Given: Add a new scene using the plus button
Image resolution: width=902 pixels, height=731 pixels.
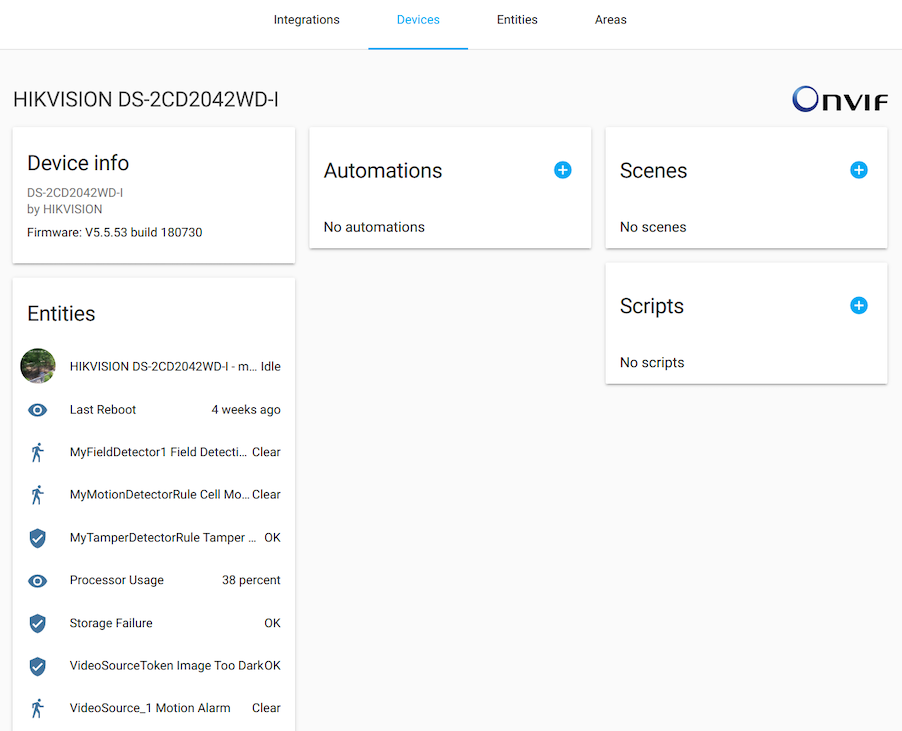Looking at the screenshot, I should pyautogui.click(x=858, y=170).
